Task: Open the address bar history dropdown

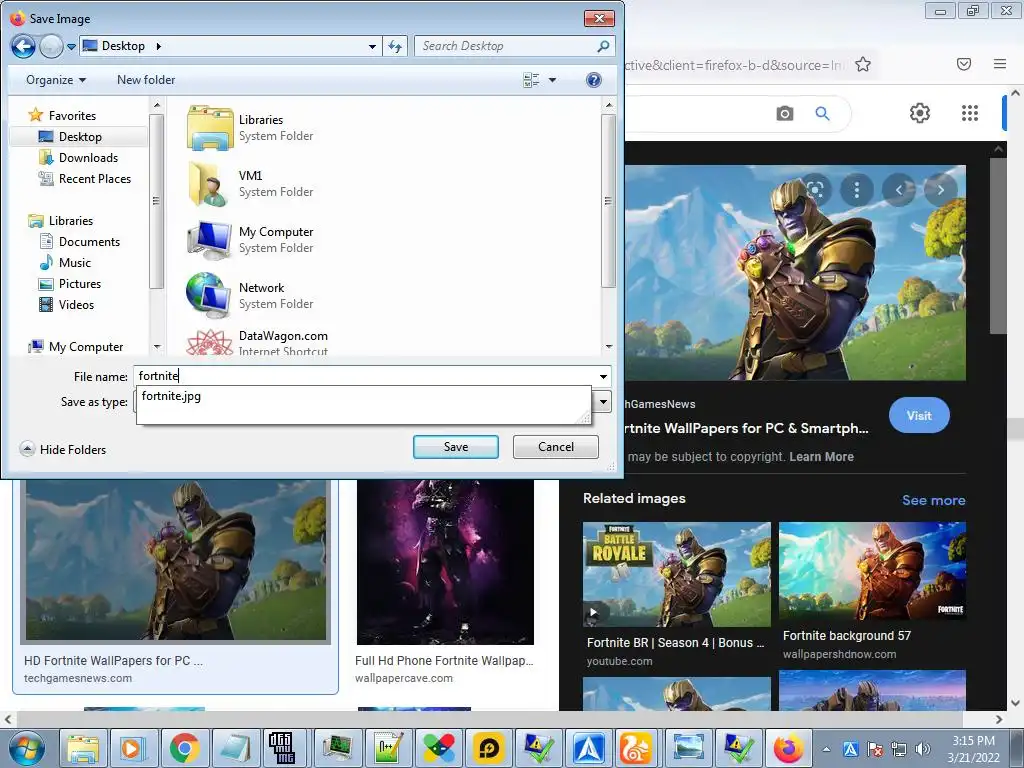Action: [372, 46]
